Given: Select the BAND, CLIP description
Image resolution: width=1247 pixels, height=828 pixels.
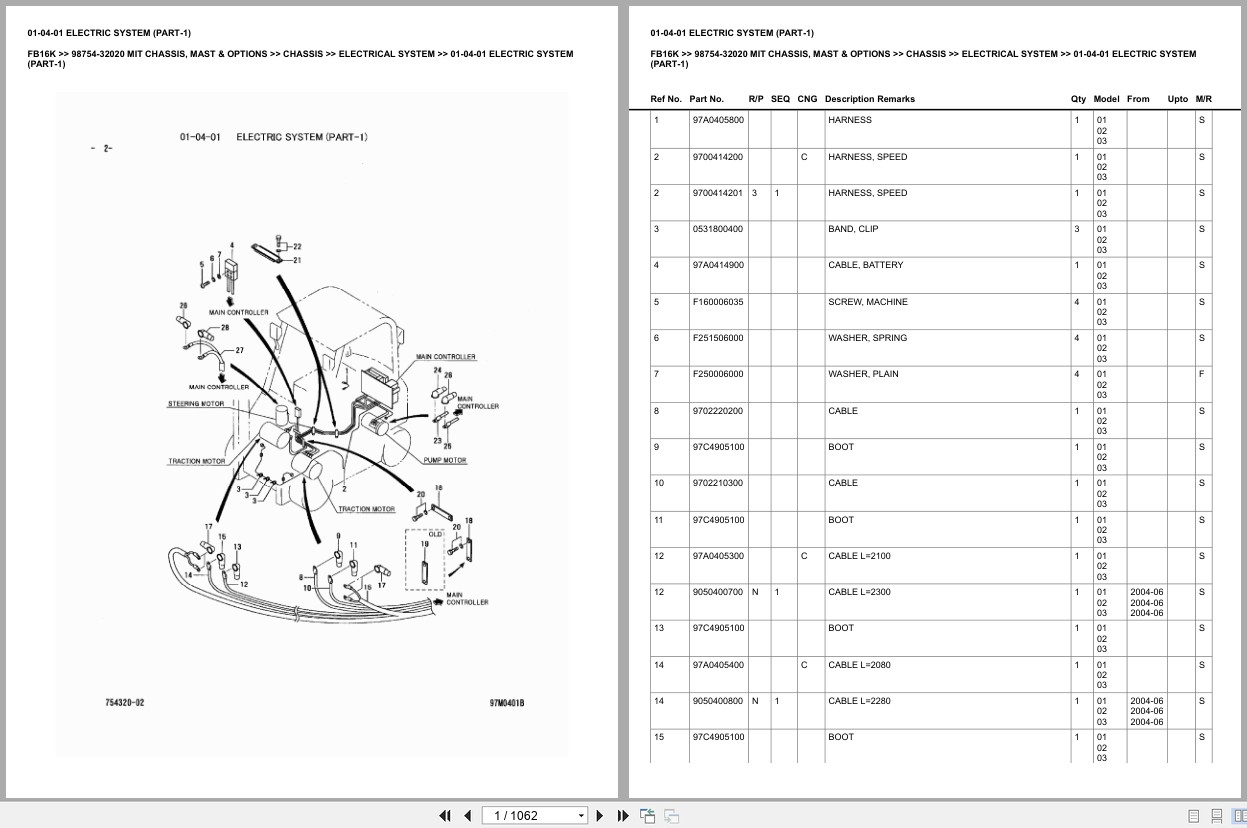Looking at the screenshot, I should click(853, 229).
